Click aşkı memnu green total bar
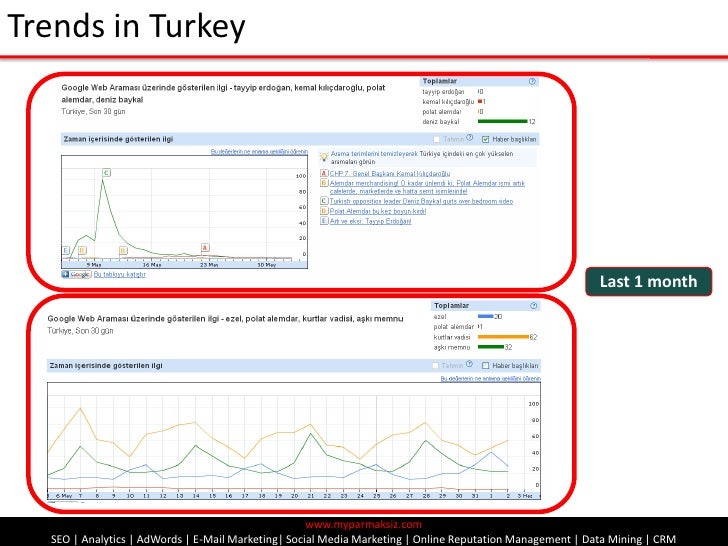 pos(491,347)
